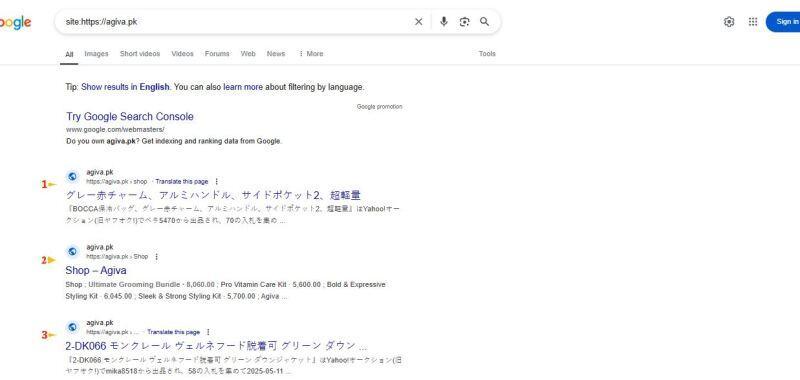This screenshot has height=380, width=800.
Task: Click the learn more link about language filtering
Action: click(x=243, y=87)
